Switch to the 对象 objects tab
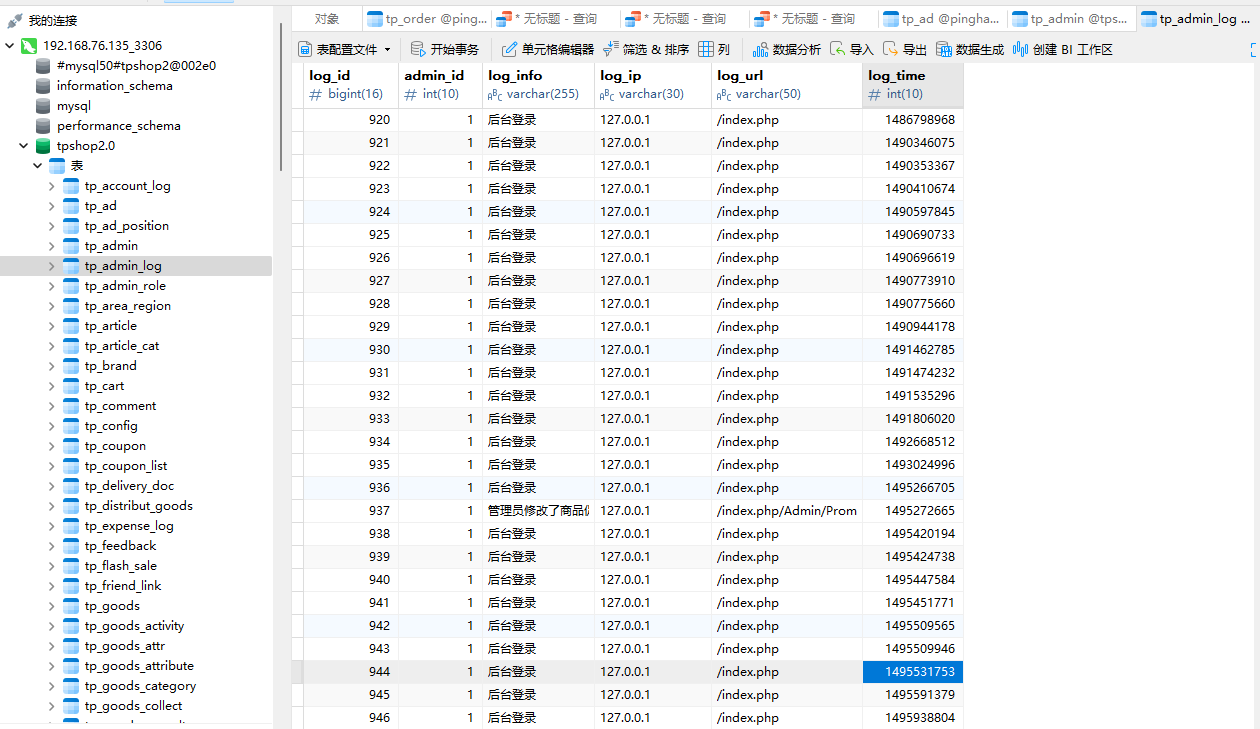Image resolution: width=1260 pixels, height=729 pixels. (327, 19)
